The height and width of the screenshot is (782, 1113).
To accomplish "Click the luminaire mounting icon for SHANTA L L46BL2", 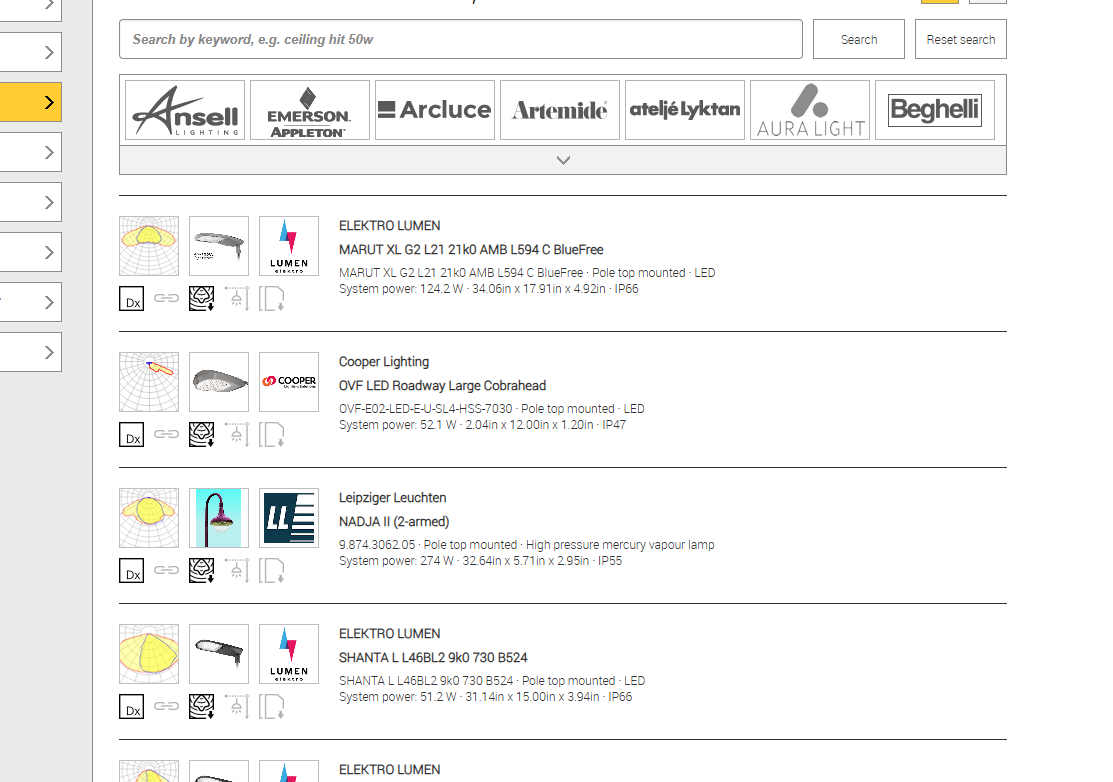I will [x=237, y=707].
